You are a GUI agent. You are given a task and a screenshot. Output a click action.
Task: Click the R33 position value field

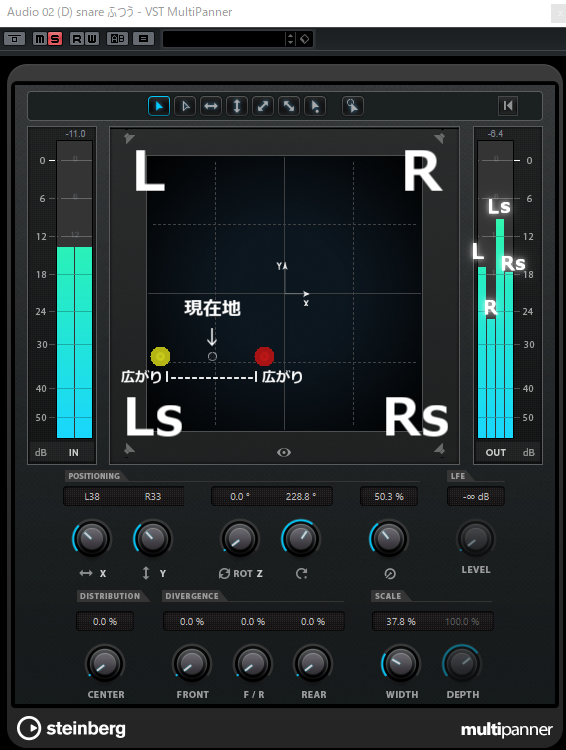pyautogui.click(x=153, y=496)
